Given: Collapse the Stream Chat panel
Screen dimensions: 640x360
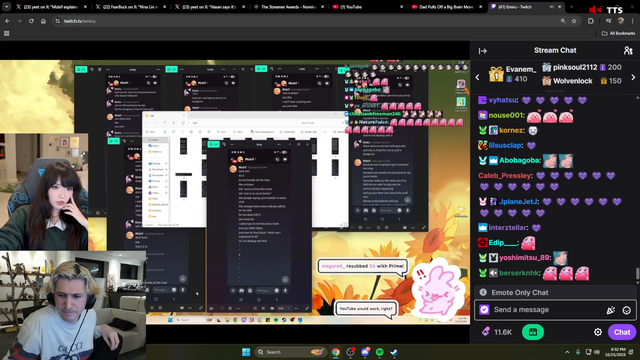Looking at the screenshot, I should pyautogui.click(x=483, y=51).
